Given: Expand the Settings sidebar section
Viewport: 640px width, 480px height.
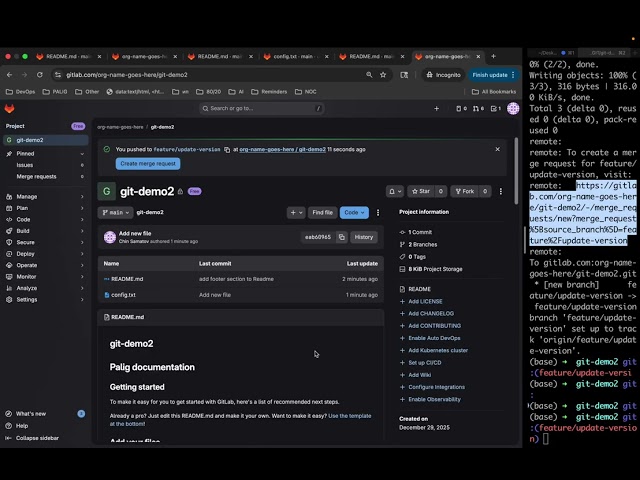Looking at the screenshot, I should point(45,300).
